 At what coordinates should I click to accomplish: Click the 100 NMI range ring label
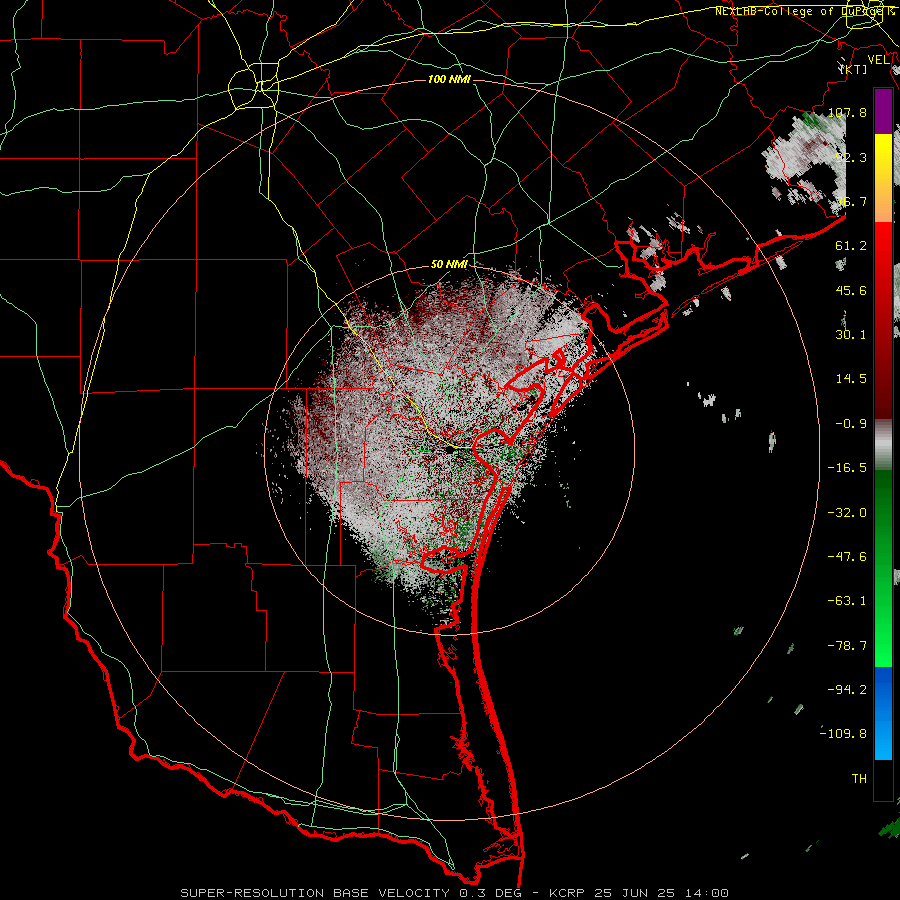point(449,79)
